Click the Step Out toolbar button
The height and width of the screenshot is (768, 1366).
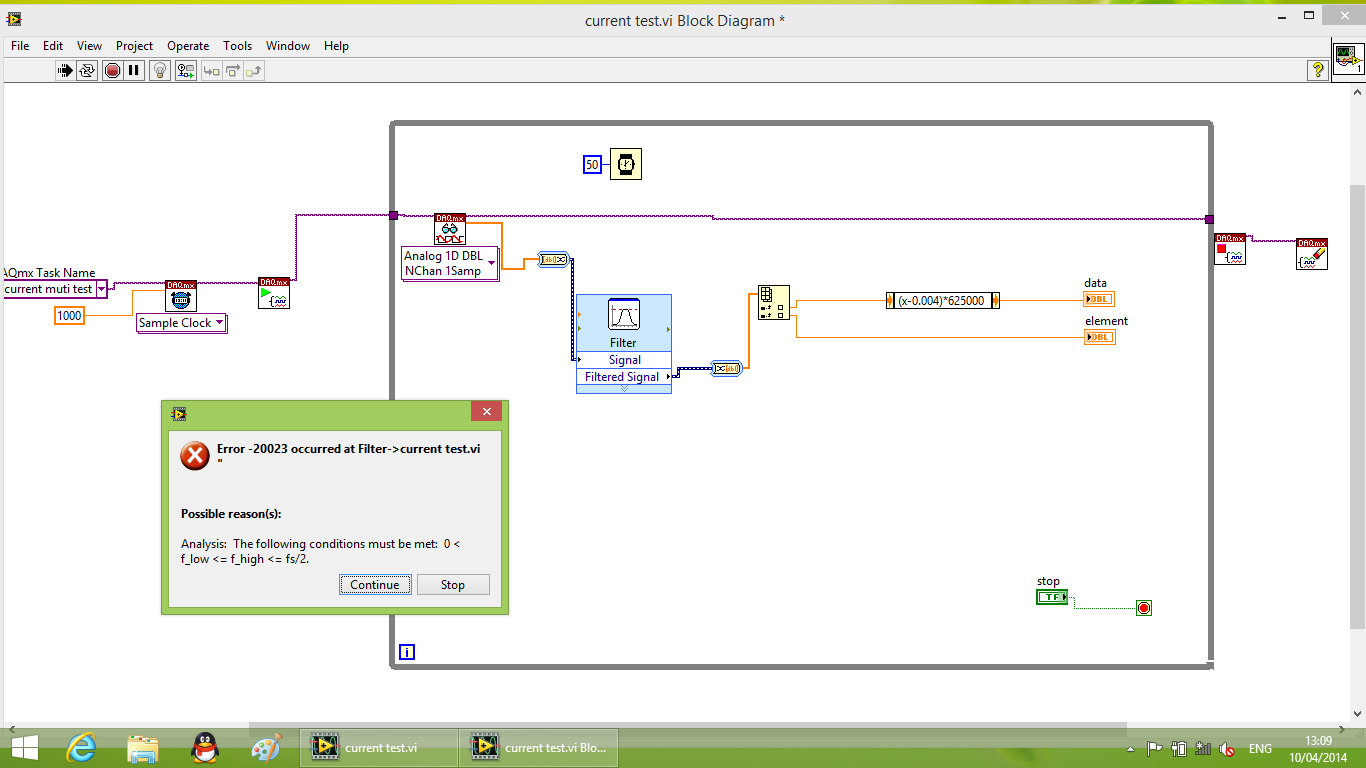coord(253,70)
